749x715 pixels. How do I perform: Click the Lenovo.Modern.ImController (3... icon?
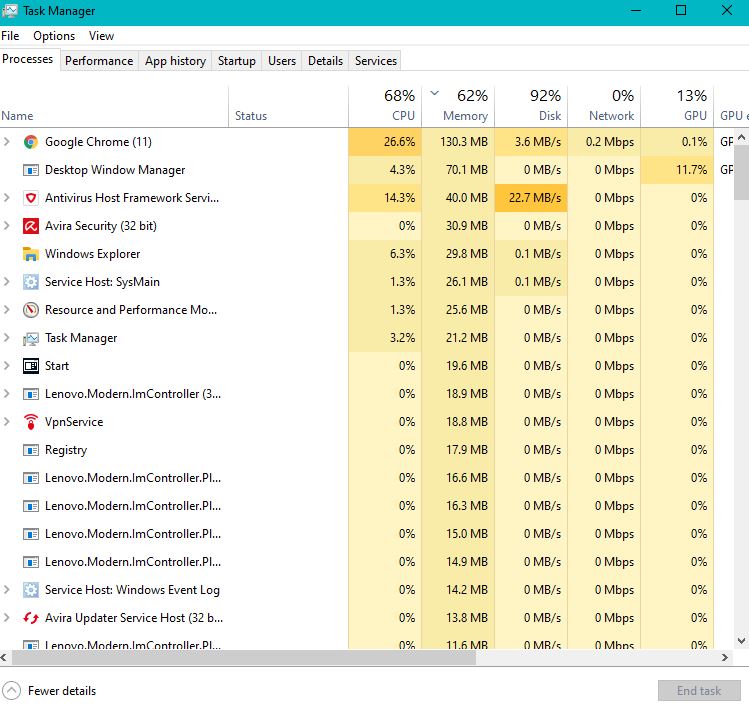pyautogui.click(x=31, y=394)
